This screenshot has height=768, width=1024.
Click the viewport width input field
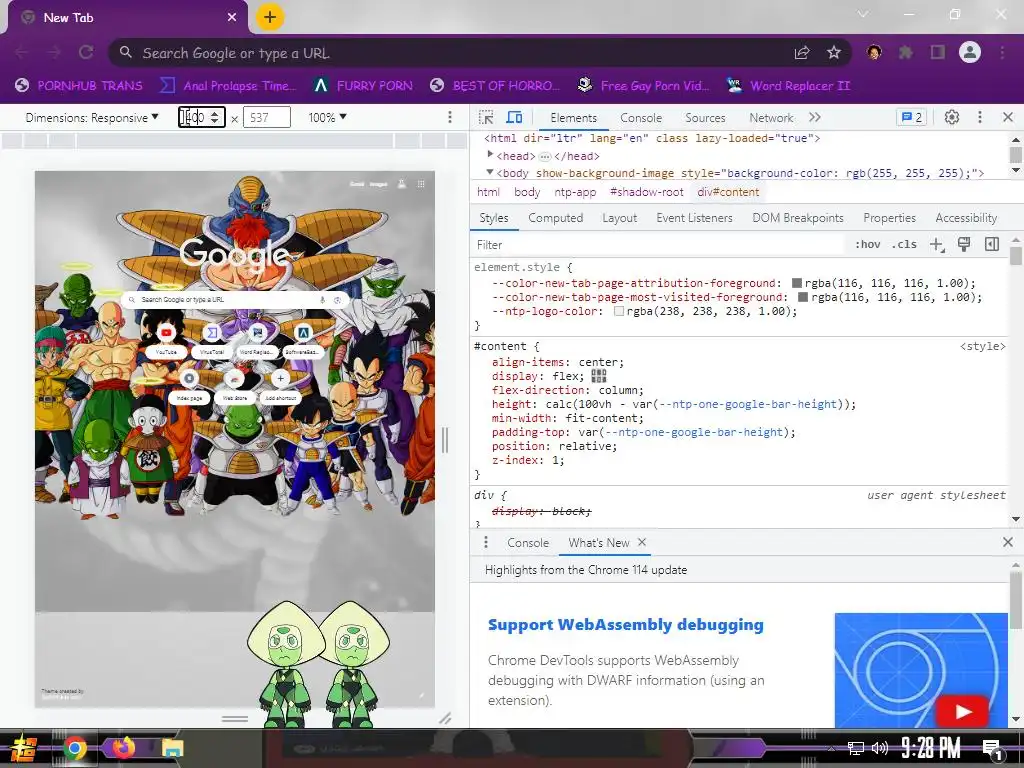(x=202, y=118)
